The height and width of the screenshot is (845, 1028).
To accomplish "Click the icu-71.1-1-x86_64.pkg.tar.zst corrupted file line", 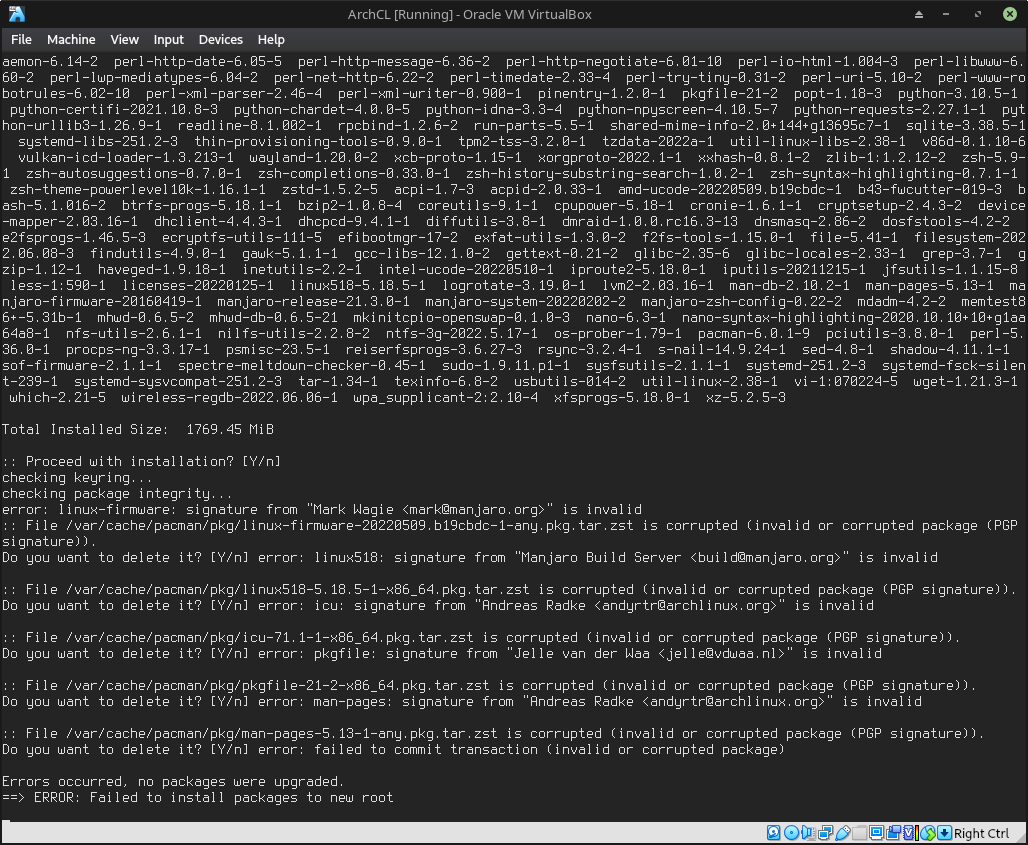I will pyautogui.click(x=481, y=637).
